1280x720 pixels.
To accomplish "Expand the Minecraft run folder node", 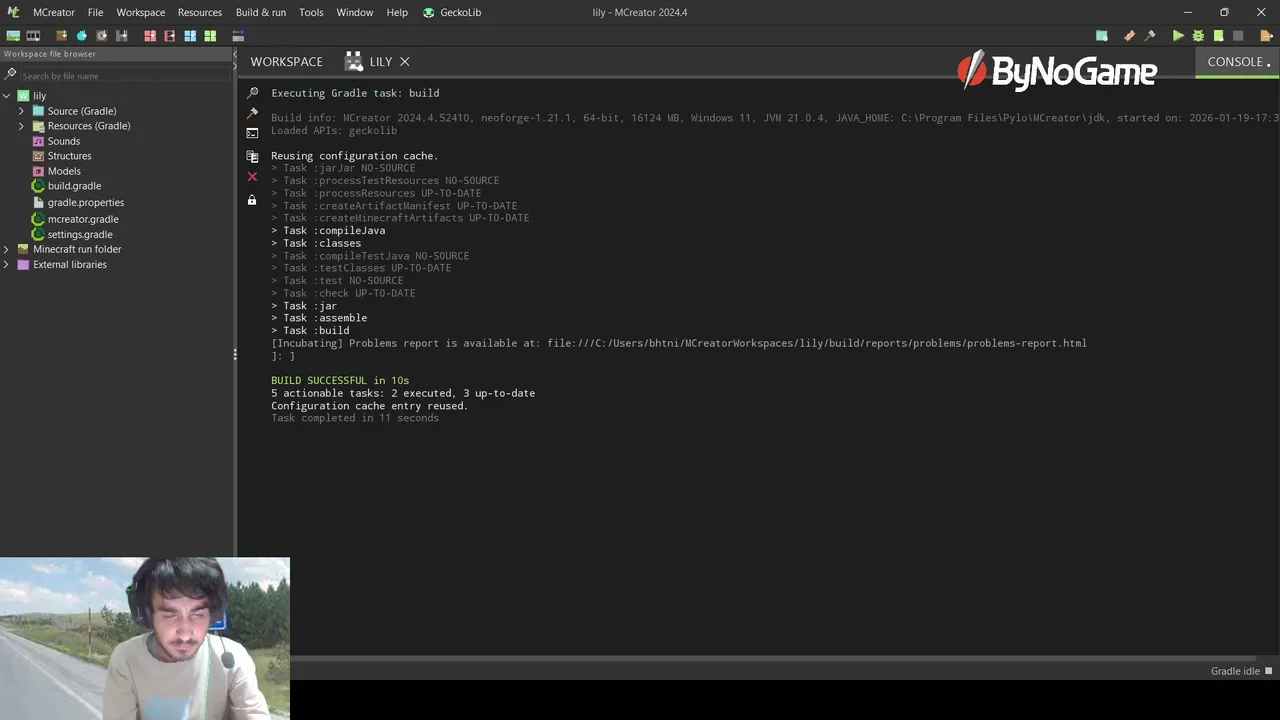I will point(7,249).
